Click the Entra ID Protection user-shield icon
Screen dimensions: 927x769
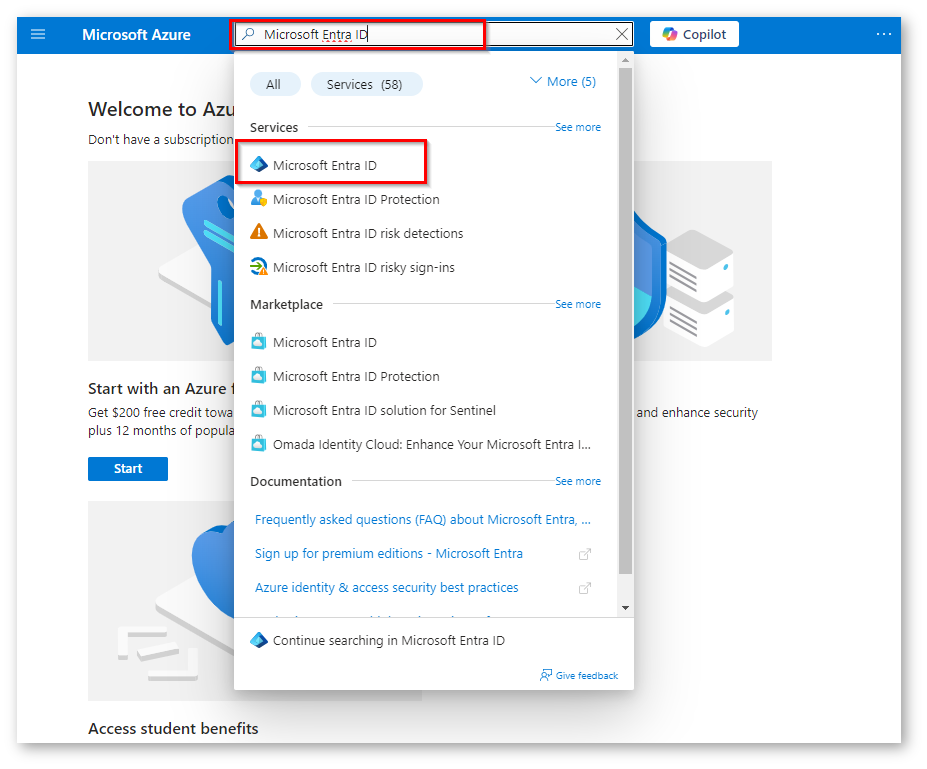[259, 198]
